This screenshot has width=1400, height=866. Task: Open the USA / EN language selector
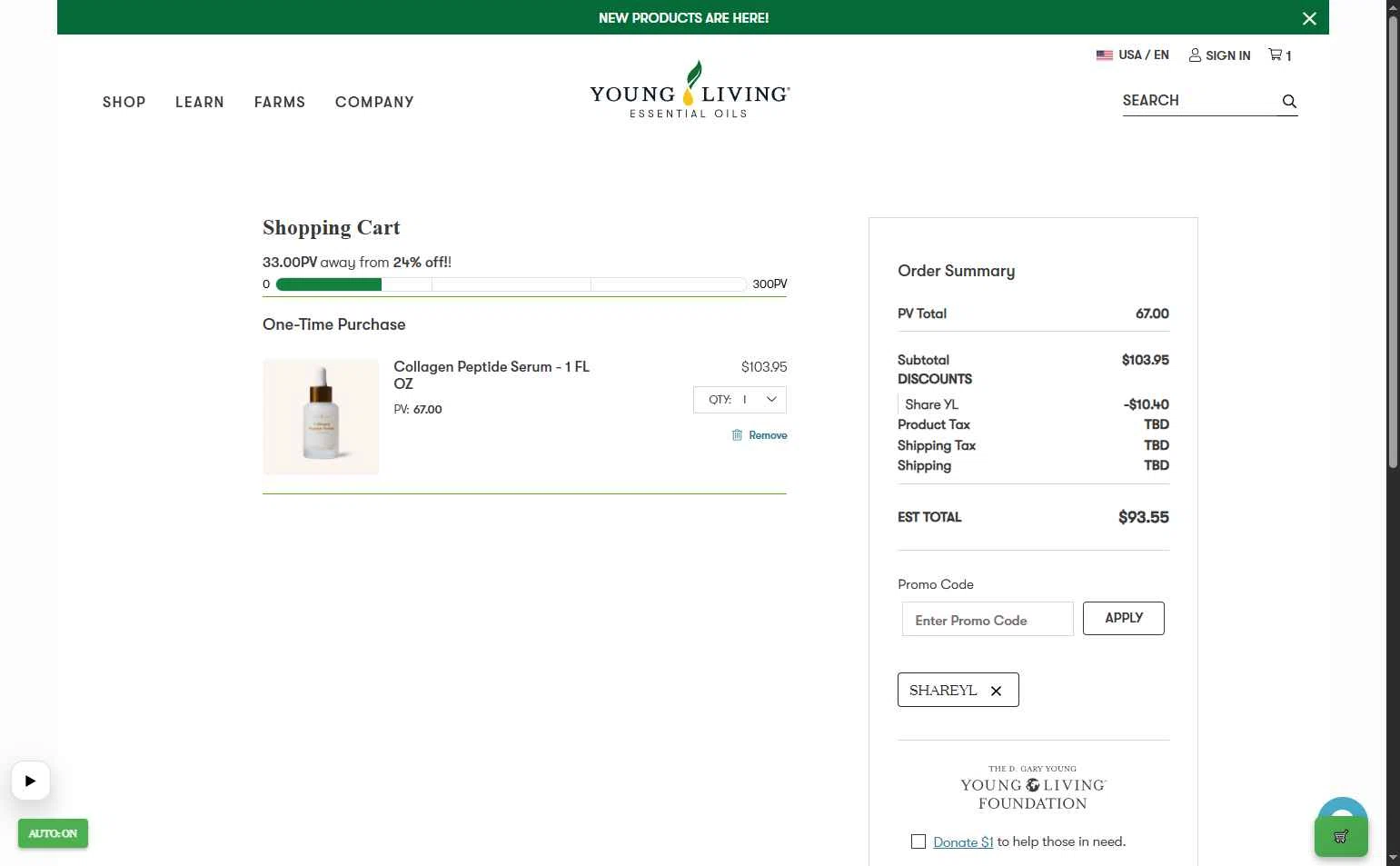coord(1133,55)
